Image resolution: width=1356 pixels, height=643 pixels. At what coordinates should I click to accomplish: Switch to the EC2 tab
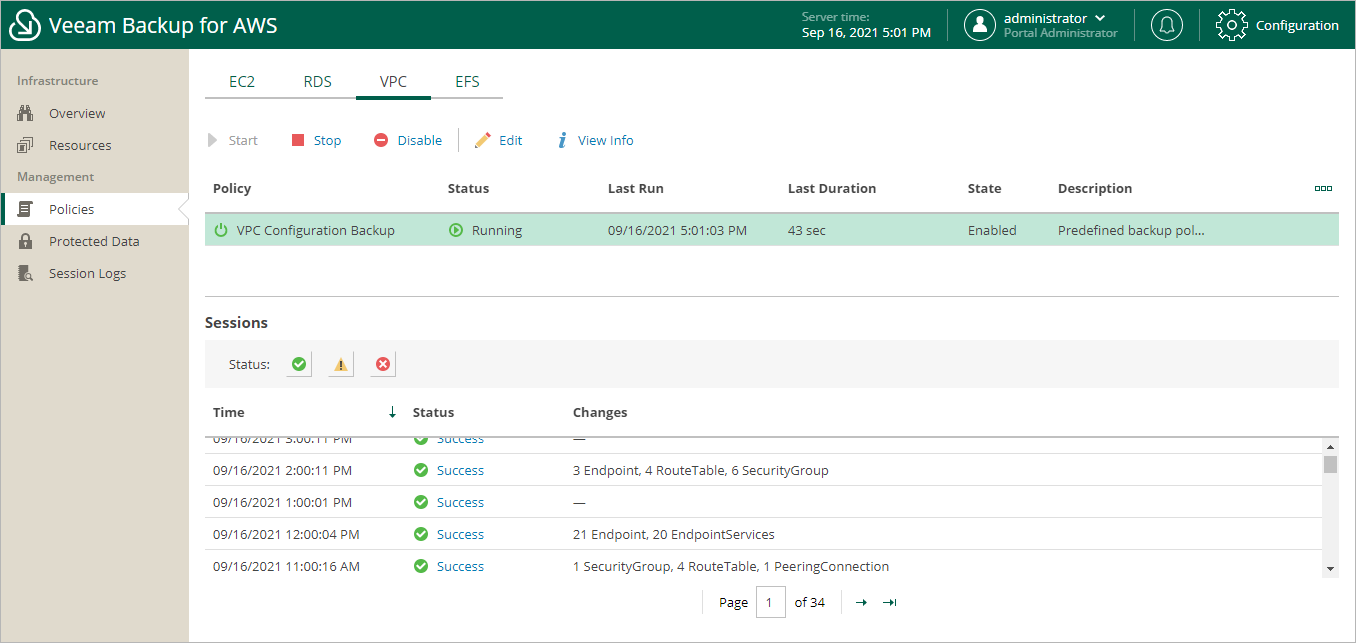[241, 81]
